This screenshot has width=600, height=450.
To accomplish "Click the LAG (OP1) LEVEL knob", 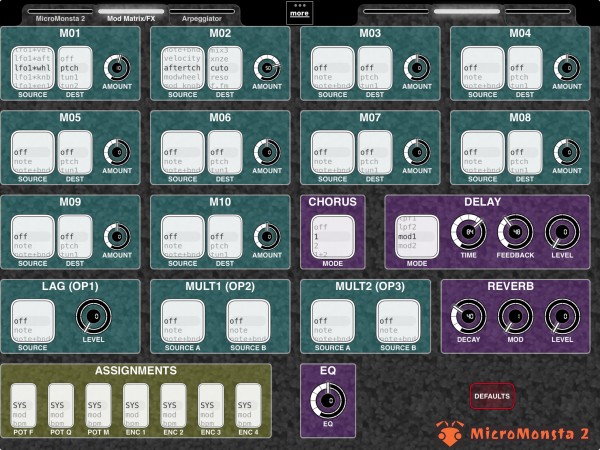I will pyautogui.click(x=93, y=316).
